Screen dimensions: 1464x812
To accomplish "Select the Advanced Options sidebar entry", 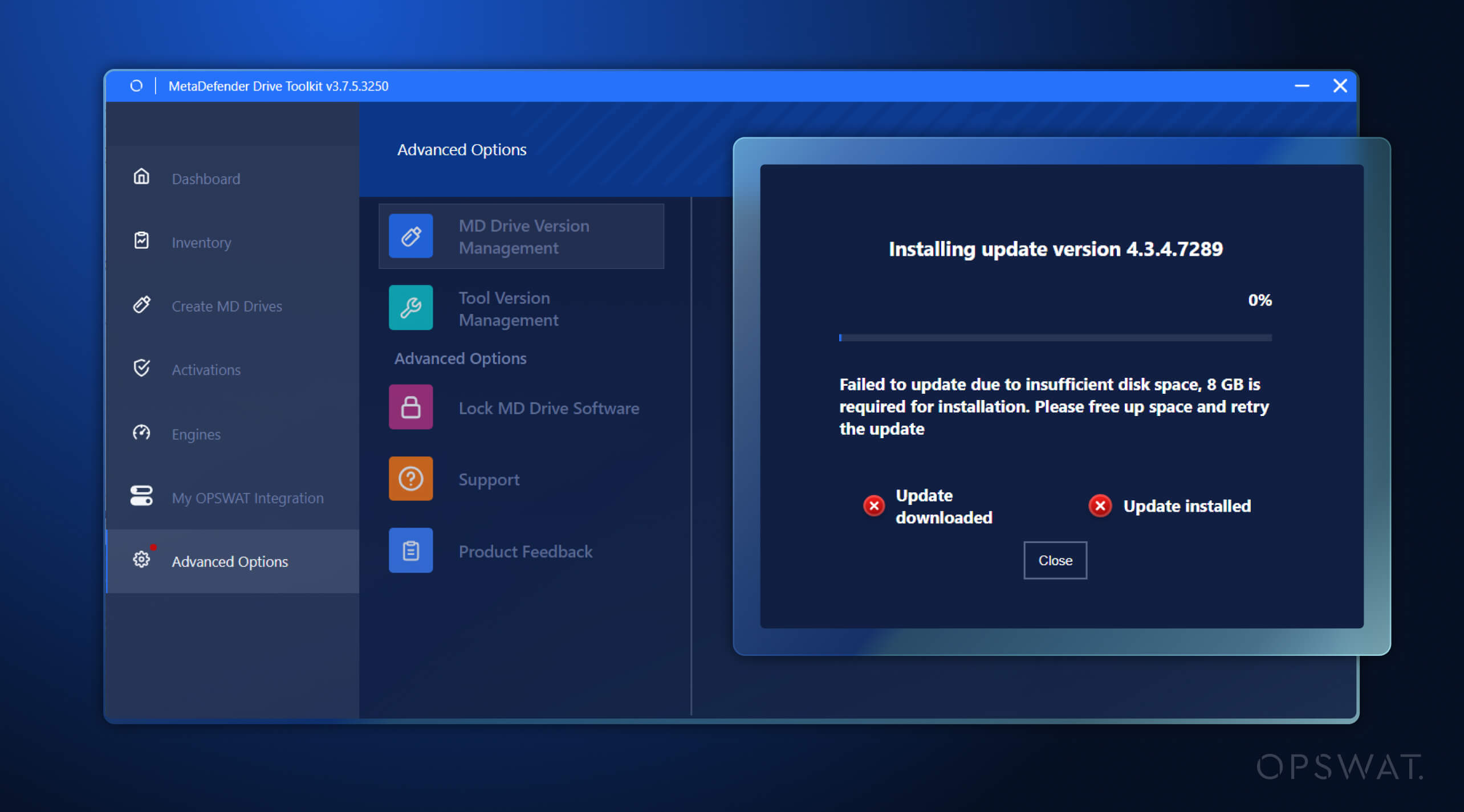I will coord(229,561).
